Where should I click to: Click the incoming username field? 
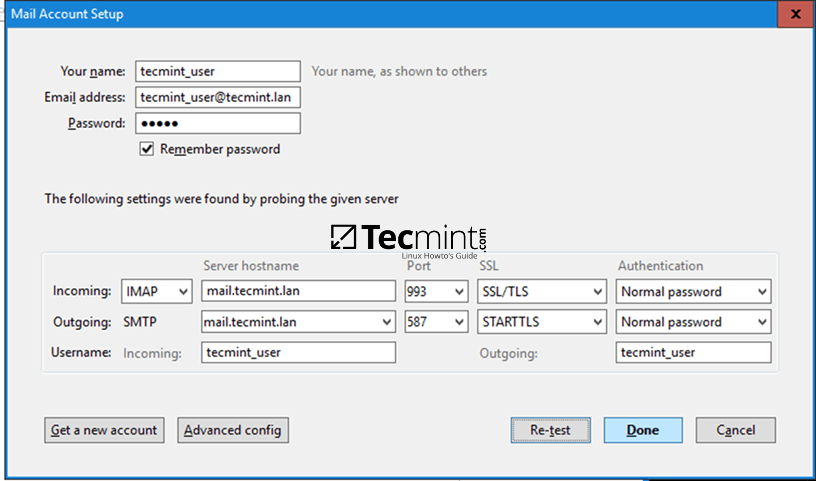[x=298, y=352]
